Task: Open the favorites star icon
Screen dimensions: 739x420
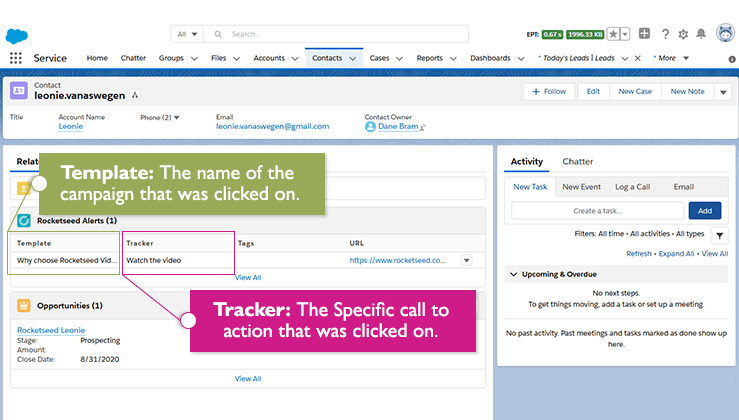Action: [612, 34]
